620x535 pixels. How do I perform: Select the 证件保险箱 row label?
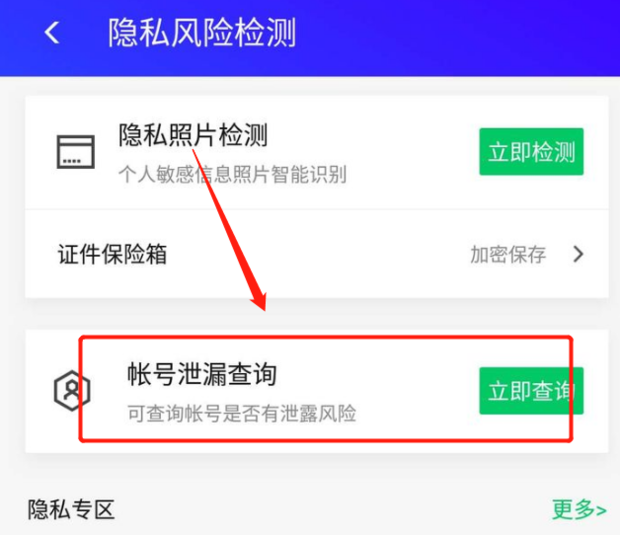pos(113,254)
